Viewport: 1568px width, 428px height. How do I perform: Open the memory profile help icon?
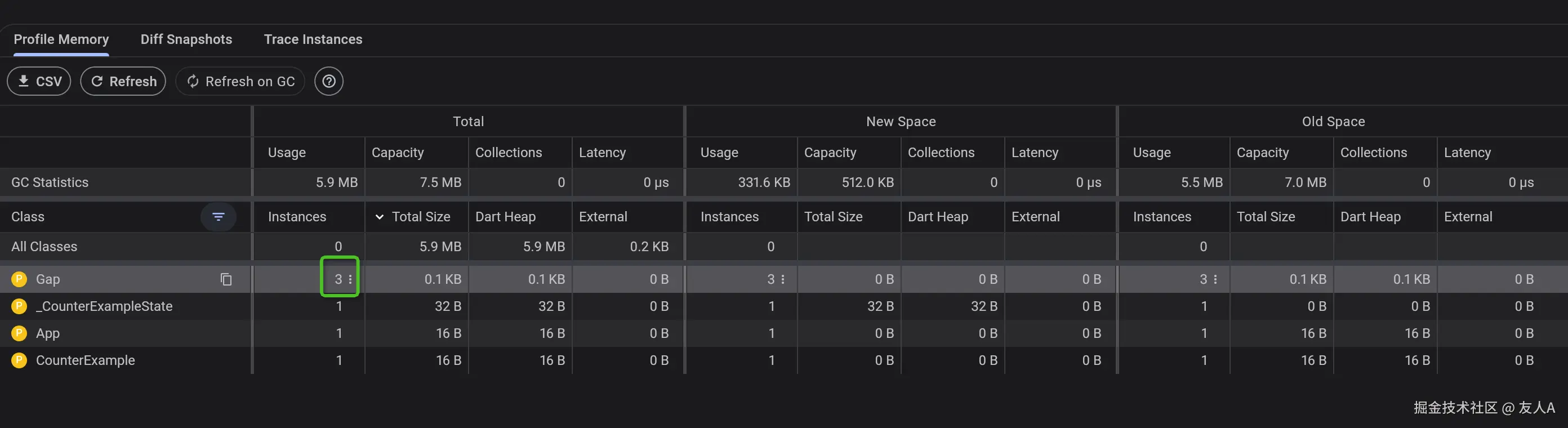(329, 82)
